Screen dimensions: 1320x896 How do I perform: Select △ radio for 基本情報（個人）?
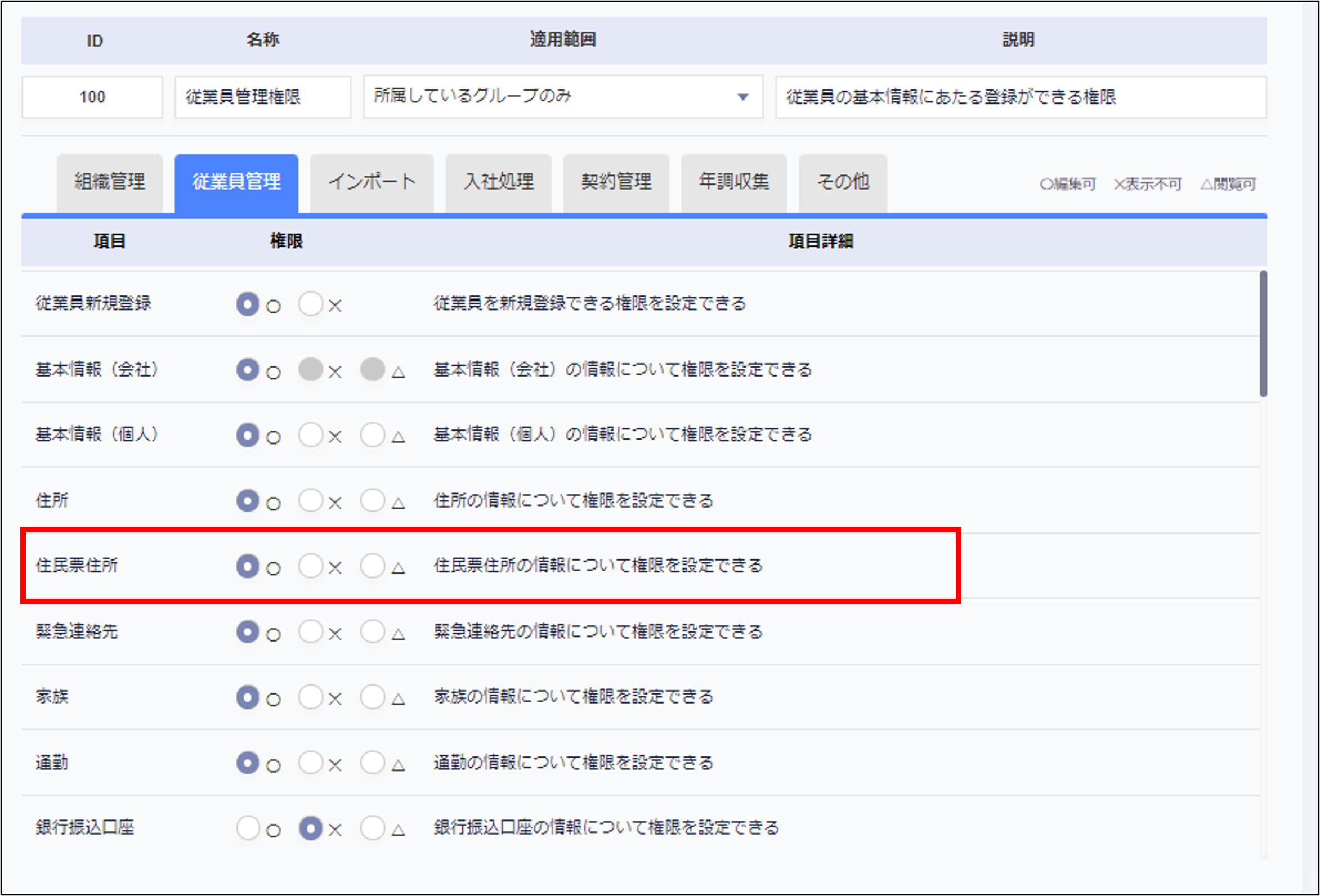373,436
